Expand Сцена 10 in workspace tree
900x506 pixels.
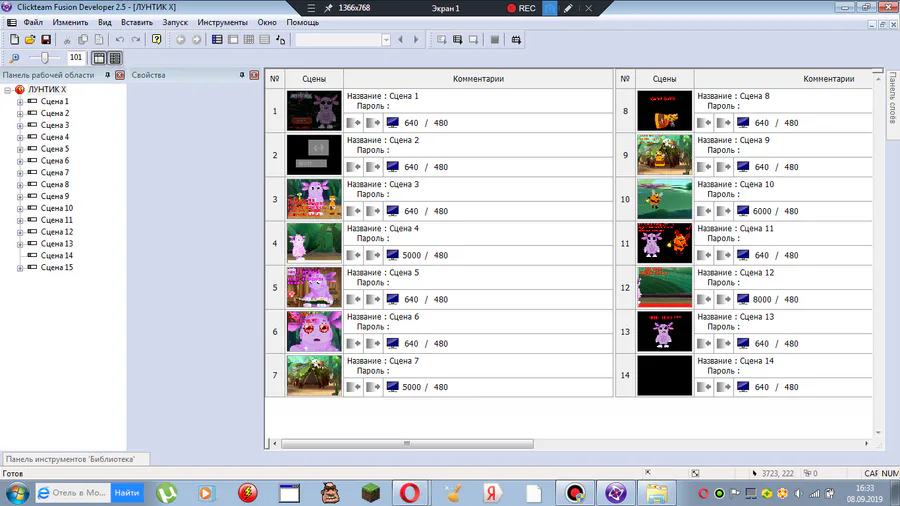point(20,208)
